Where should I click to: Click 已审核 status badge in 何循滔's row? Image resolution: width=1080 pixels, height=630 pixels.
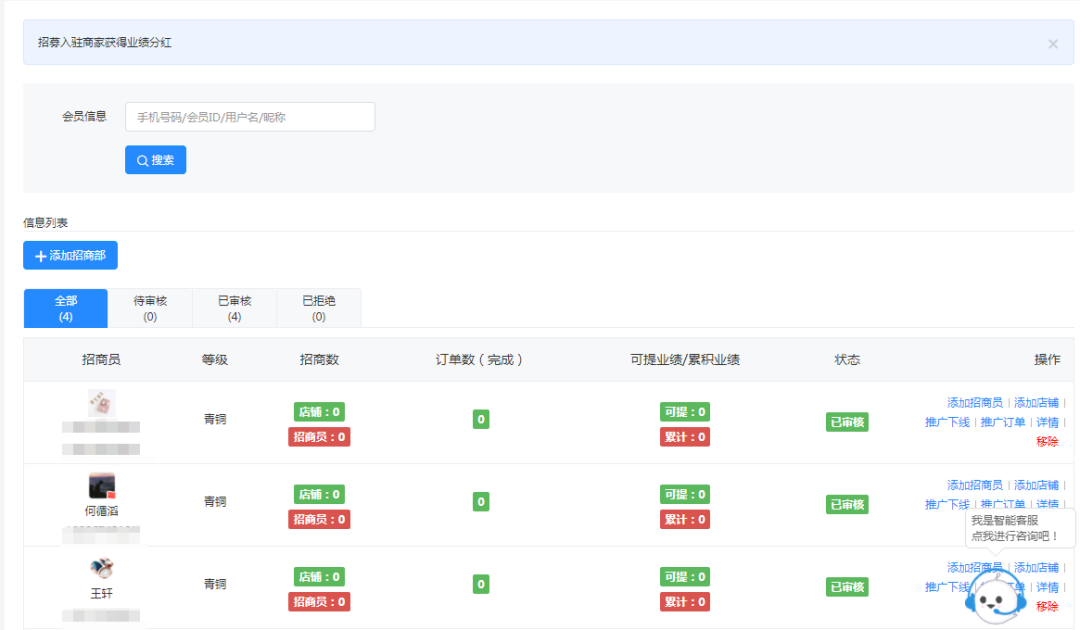coord(847,505)
